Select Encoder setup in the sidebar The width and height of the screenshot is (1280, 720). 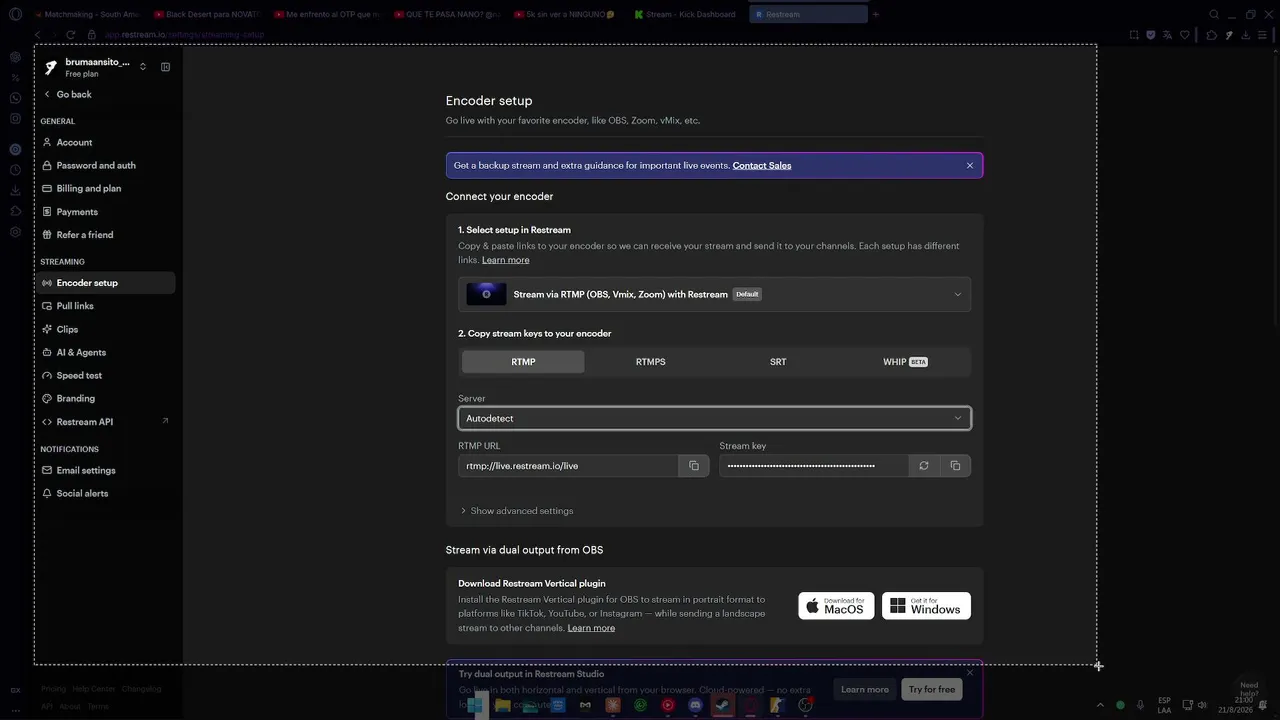coord(106,283)
